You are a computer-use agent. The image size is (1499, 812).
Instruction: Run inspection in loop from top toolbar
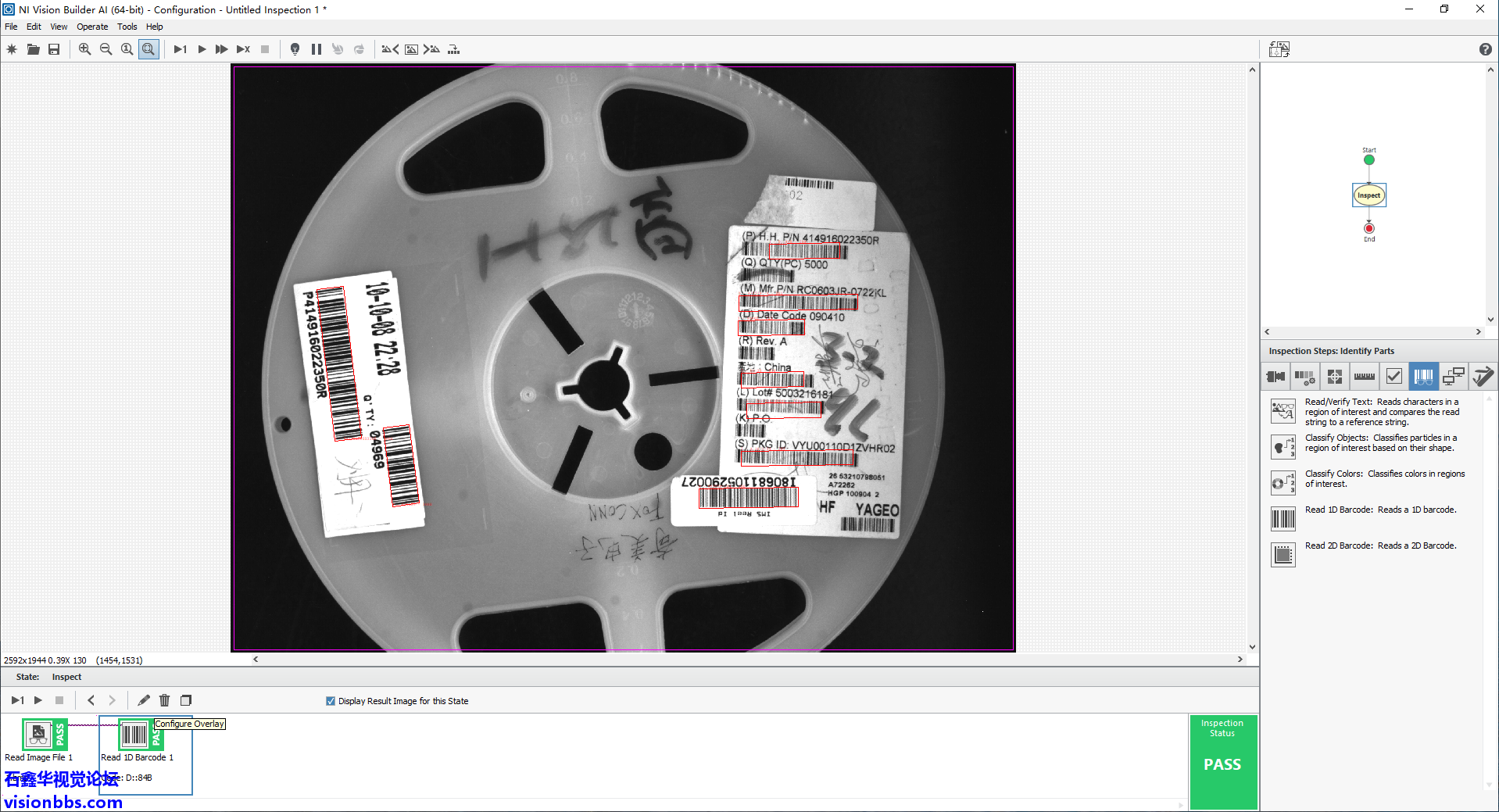[202, 49]
